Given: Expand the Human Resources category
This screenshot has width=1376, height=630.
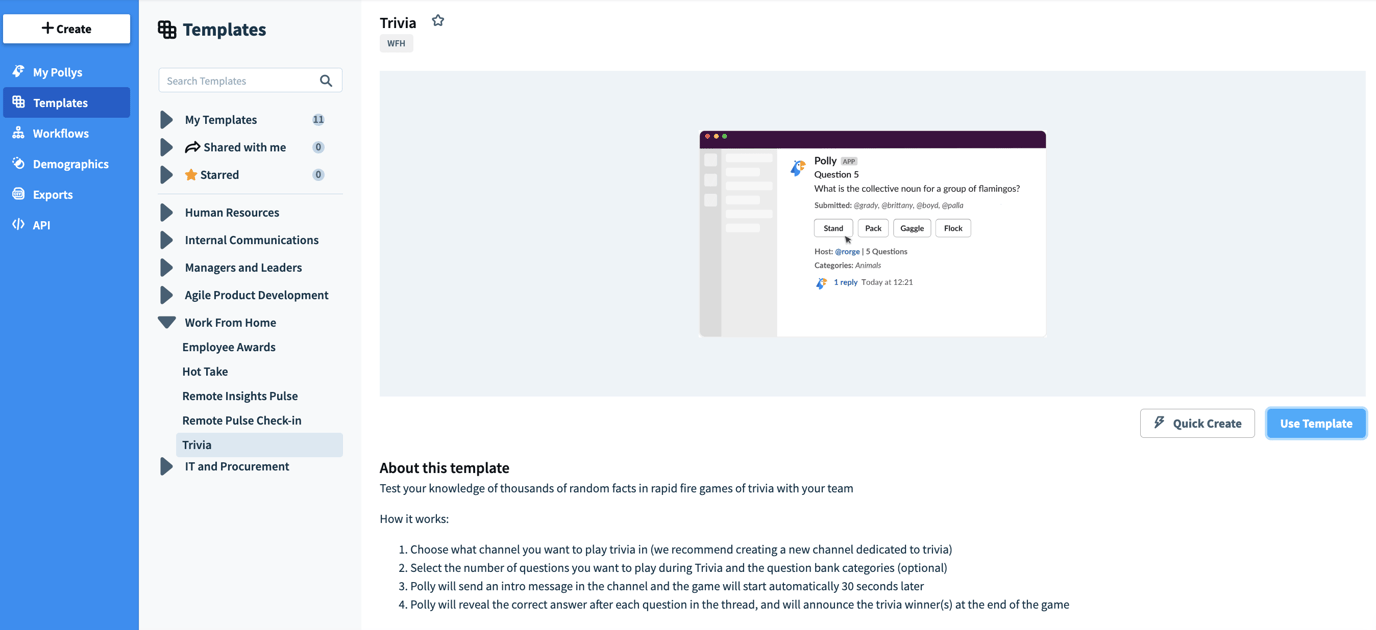Looking at the screenshot, I should point(167,213).
